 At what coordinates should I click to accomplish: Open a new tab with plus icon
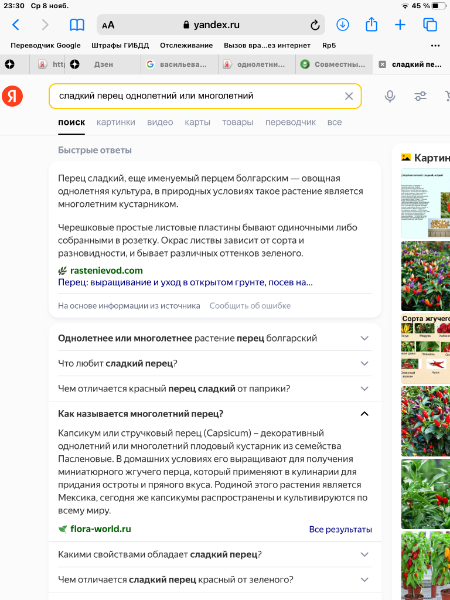400,25
